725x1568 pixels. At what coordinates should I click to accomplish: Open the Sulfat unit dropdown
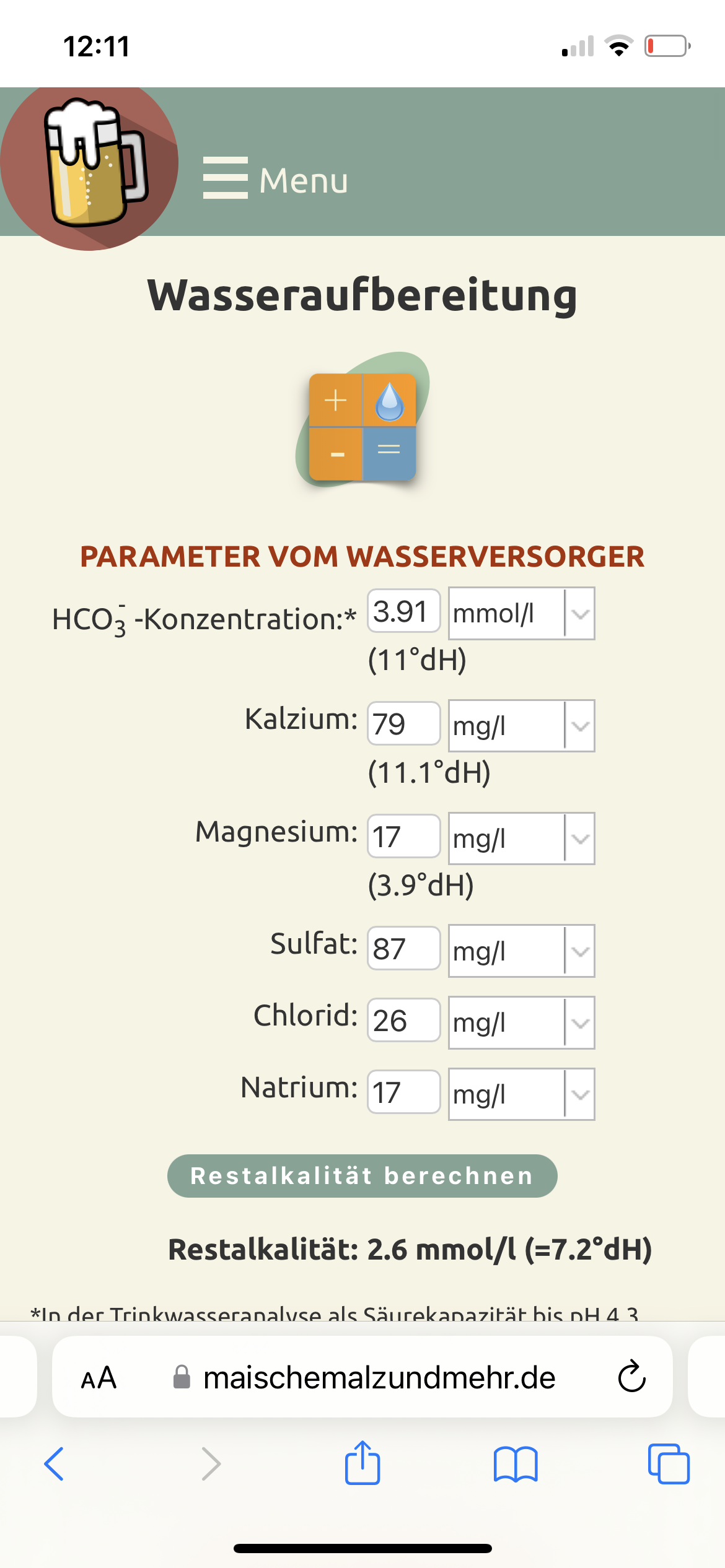[521, 951]
